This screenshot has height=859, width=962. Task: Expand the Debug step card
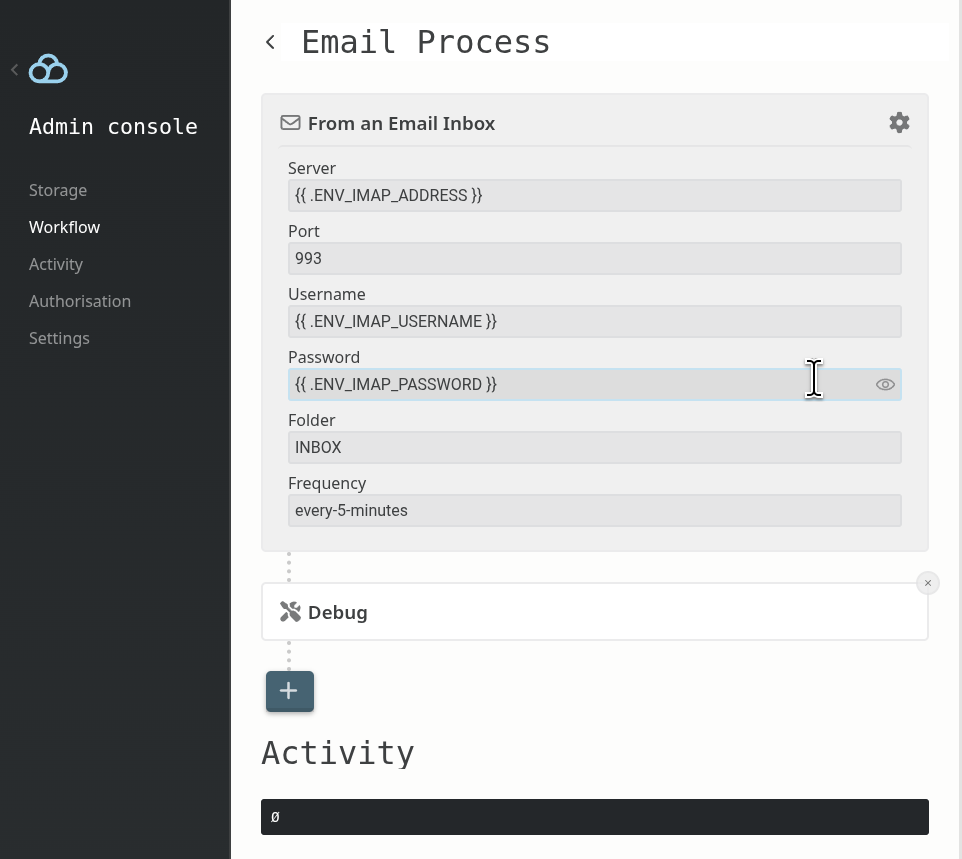click(600, 612)
